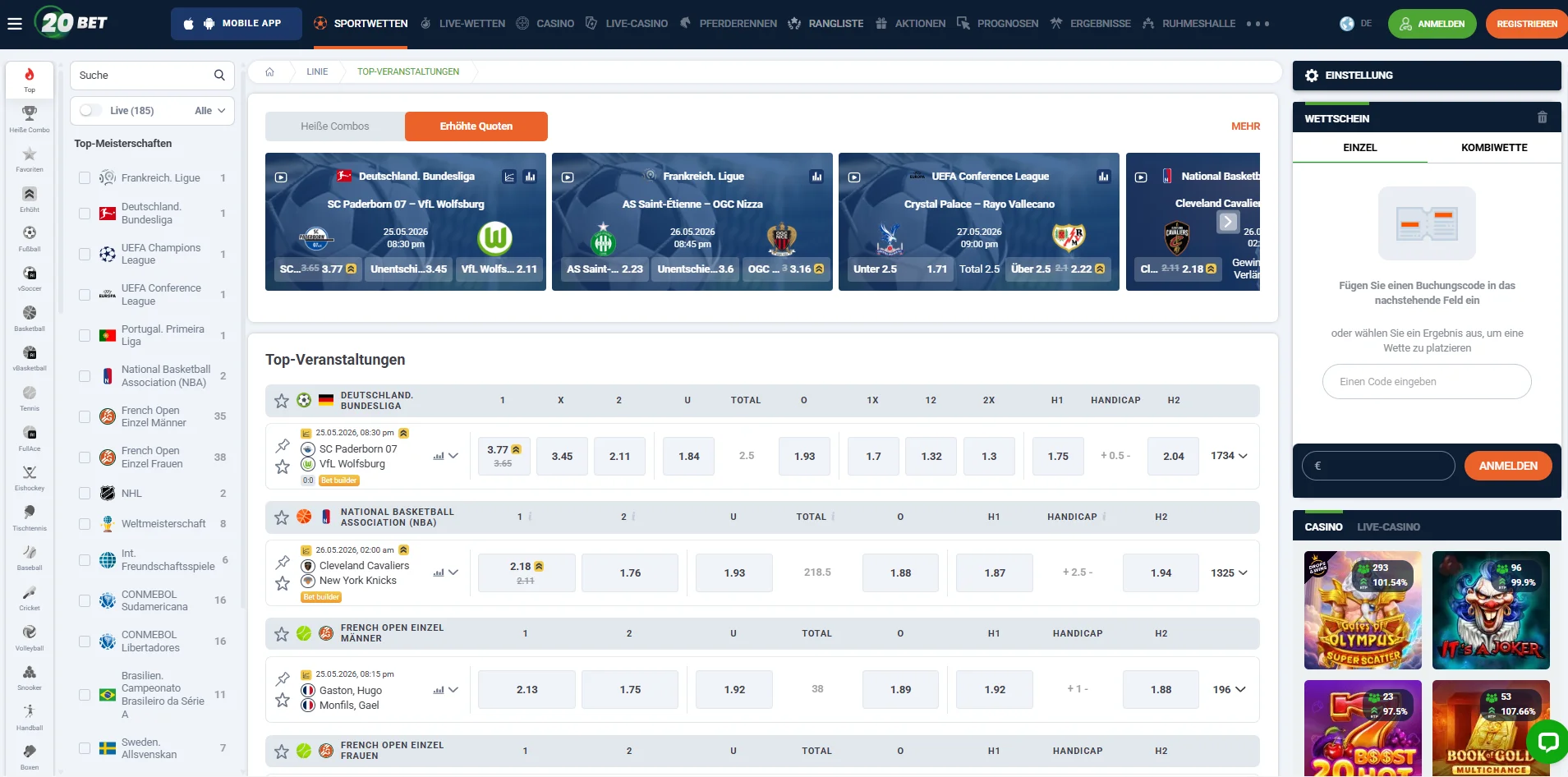Pin the SC Paderborn 07 match
Image resolution: width=1568 pixels, height=777 pixels.
(x=283, y=446)
